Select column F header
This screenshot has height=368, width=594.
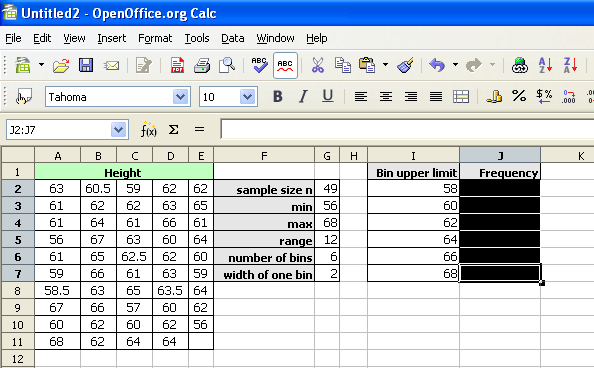(x=264, y=155)
